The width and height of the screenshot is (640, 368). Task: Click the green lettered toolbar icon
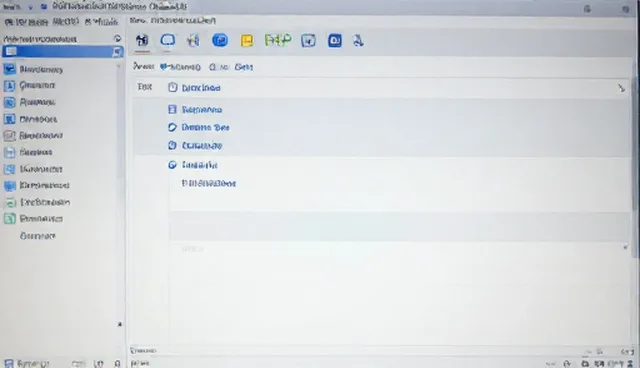(278, 40)
